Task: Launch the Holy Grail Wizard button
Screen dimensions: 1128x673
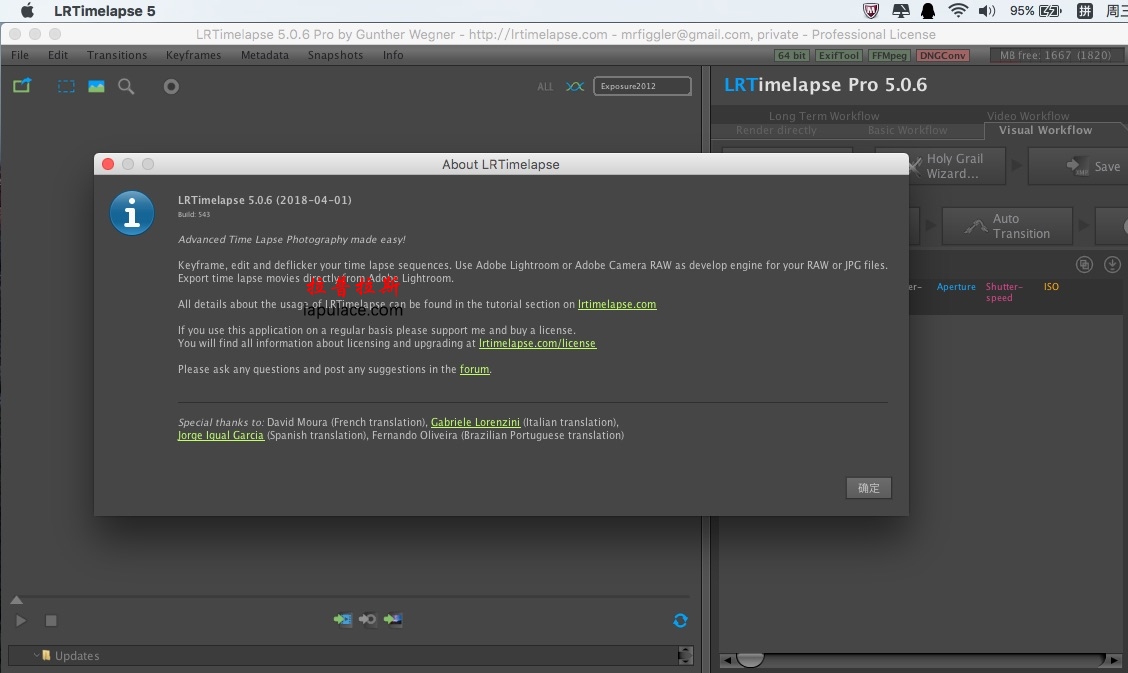Action: 958,166
